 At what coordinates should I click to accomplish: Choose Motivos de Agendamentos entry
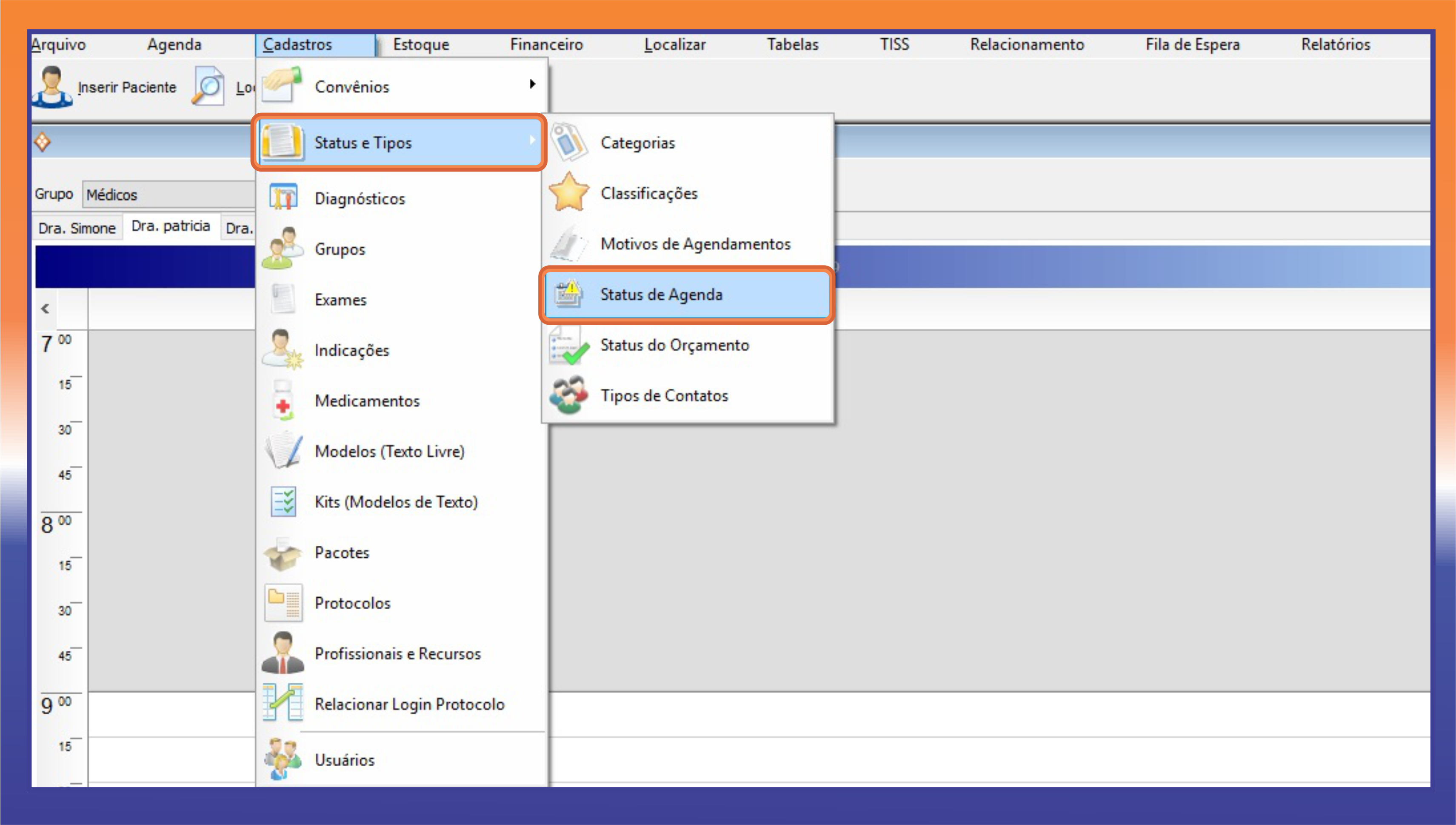click(695, 244)
